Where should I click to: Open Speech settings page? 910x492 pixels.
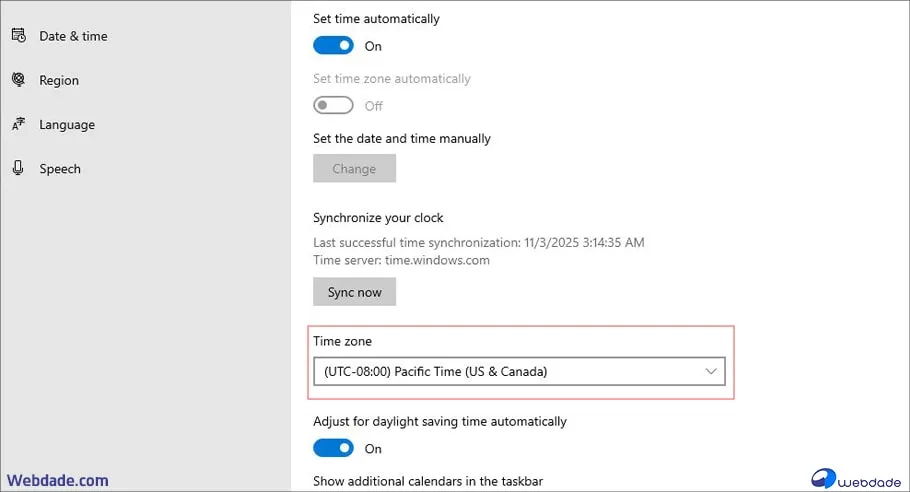(x=60, y=169)
